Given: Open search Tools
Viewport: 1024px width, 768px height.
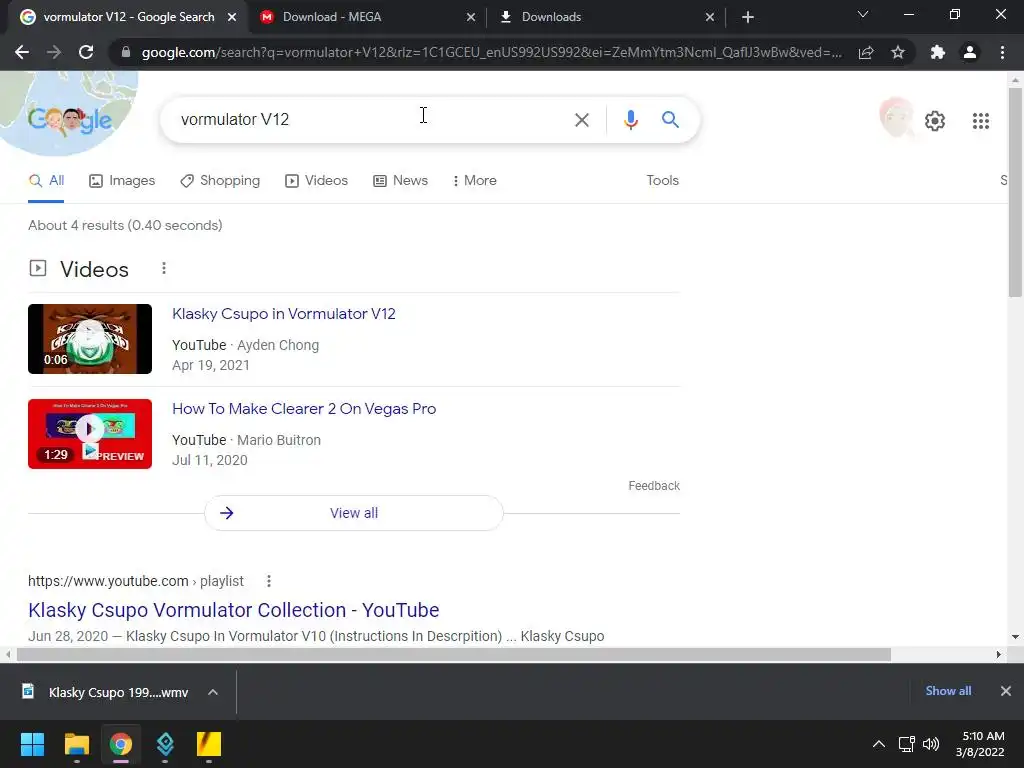Looking at the screenshot, I should pos(662,181).
